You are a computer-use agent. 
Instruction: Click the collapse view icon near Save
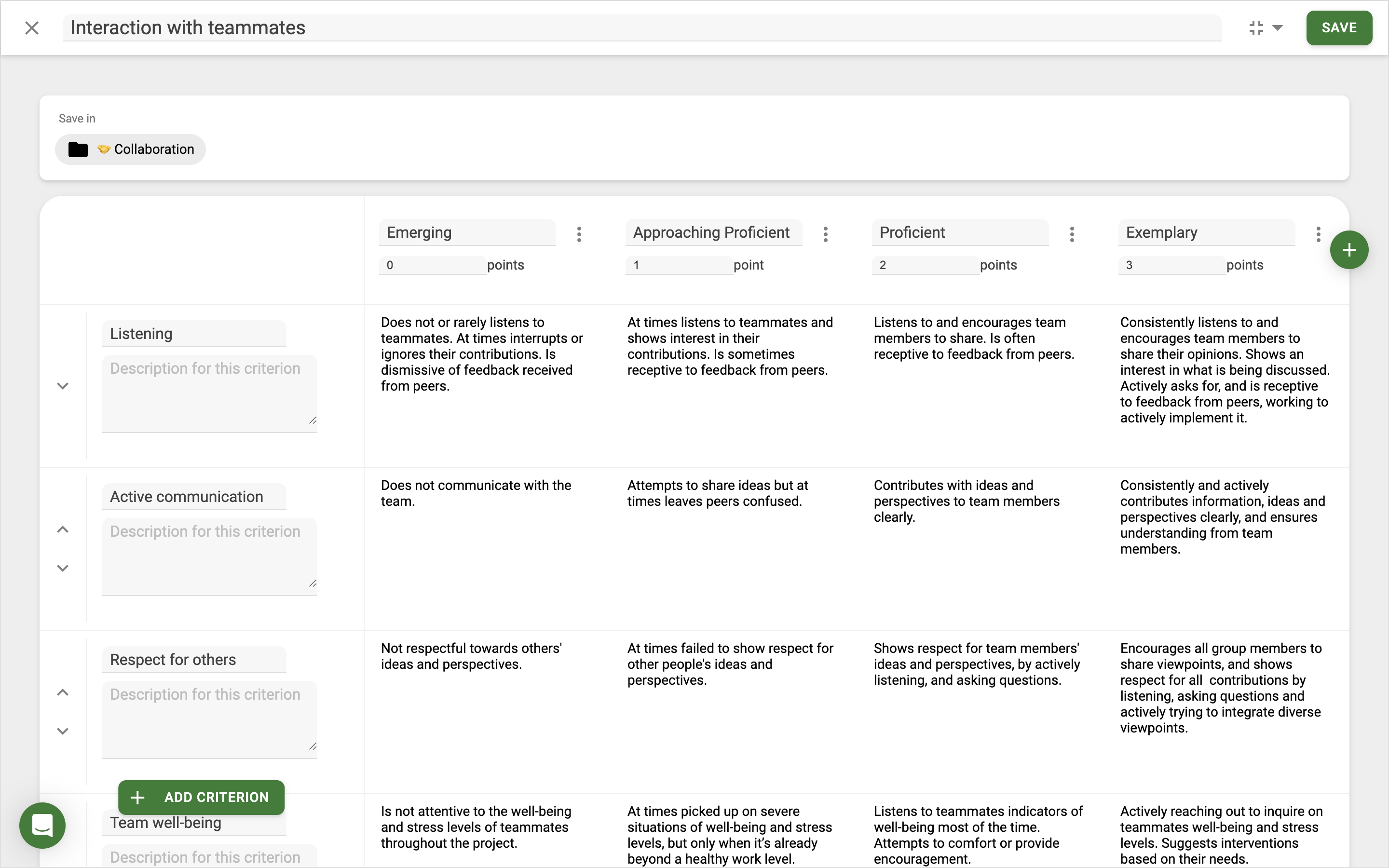pos(1256,27)
